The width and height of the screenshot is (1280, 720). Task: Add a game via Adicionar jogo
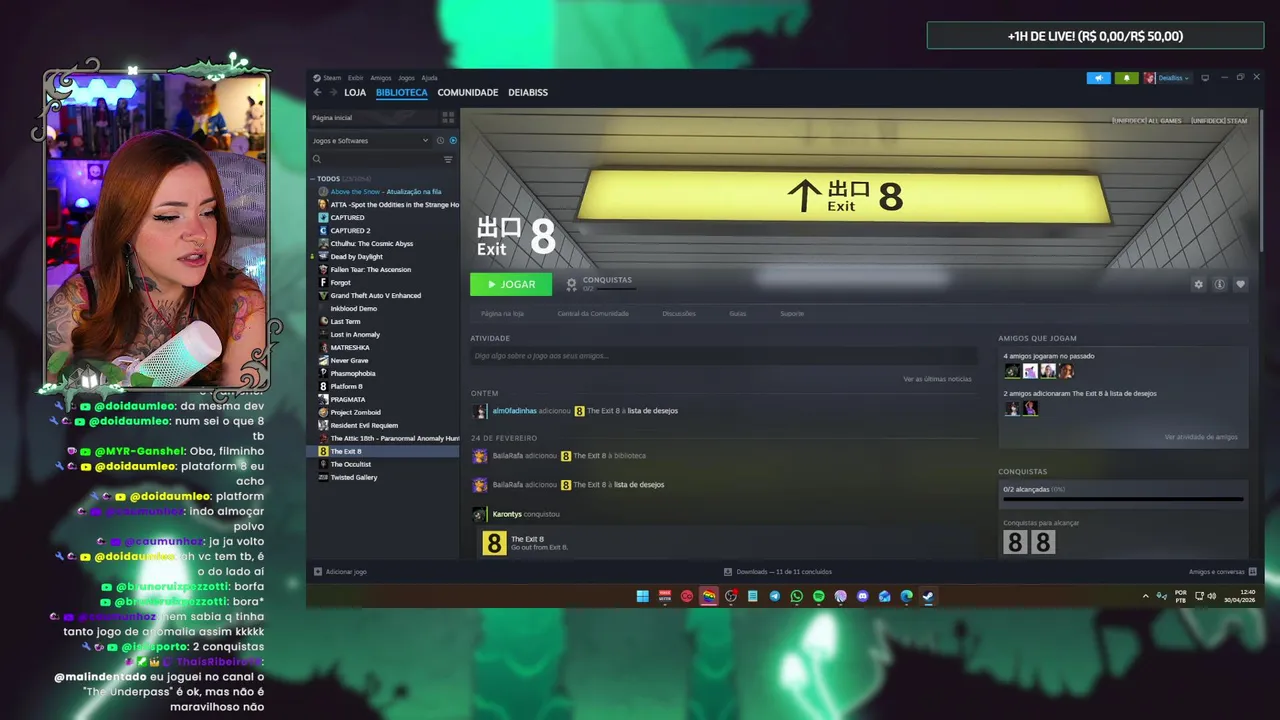click(340, 572)
